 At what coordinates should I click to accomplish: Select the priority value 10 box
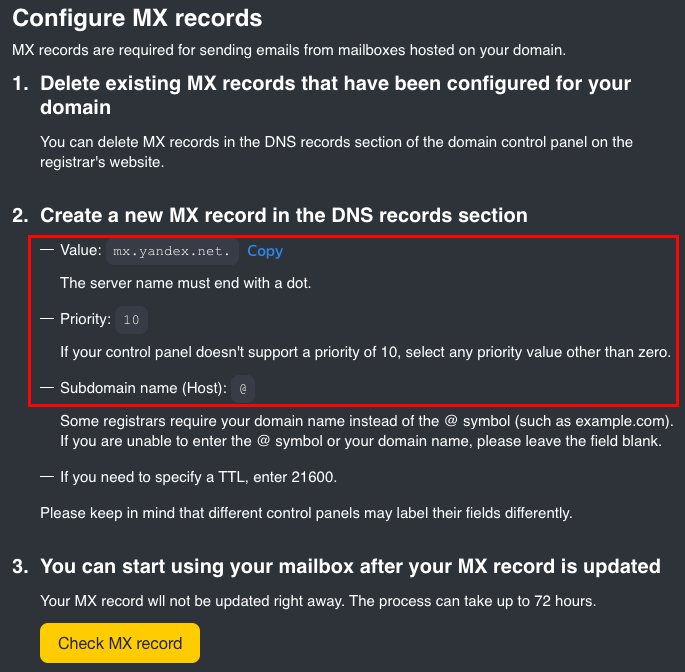pos(131,320)
